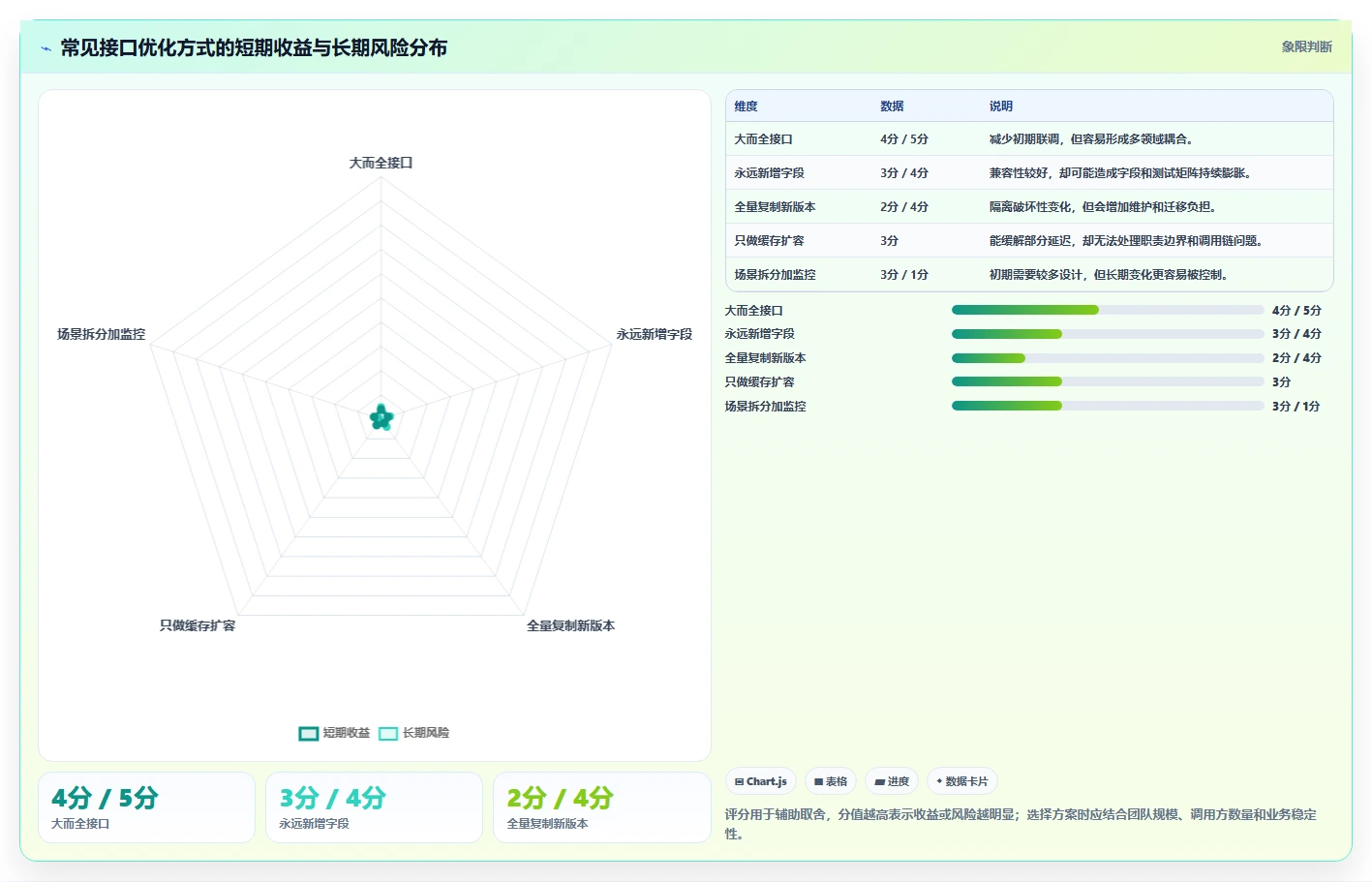Click the 进度 tag
This screenshot has height=882, width=1372.
click(x=892, y=781)
